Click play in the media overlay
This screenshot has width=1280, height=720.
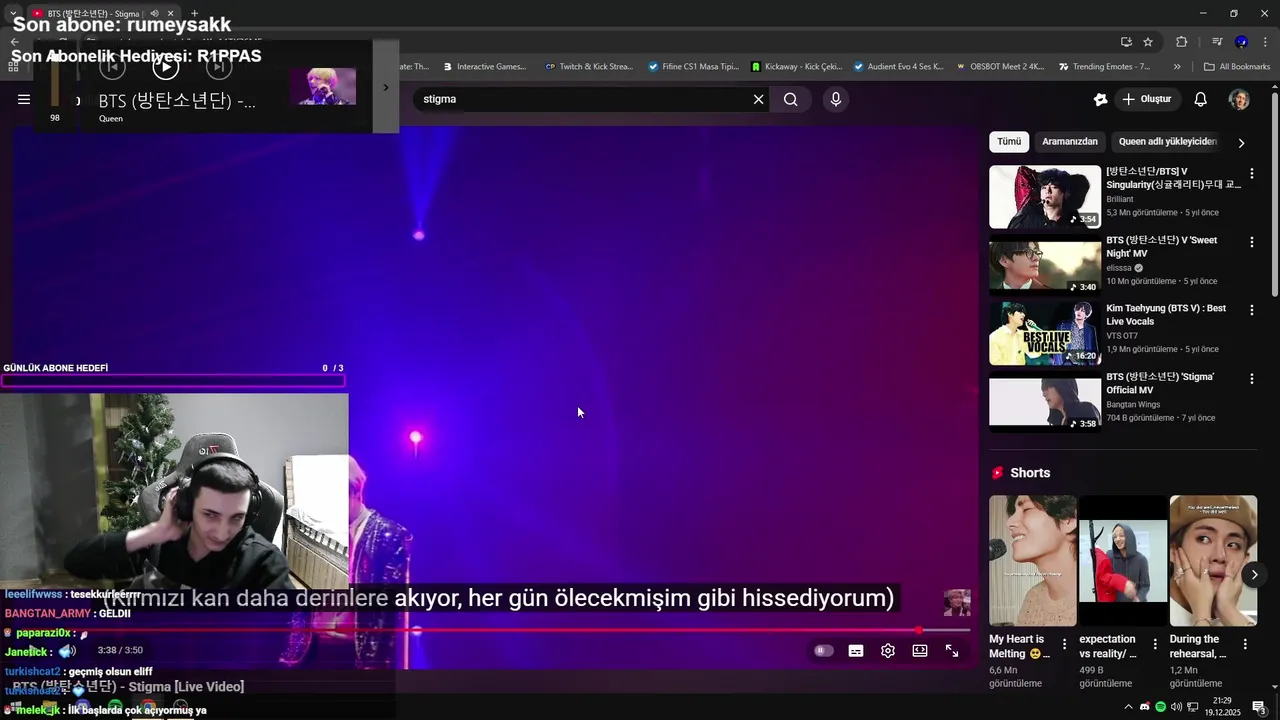pos(165,67)
